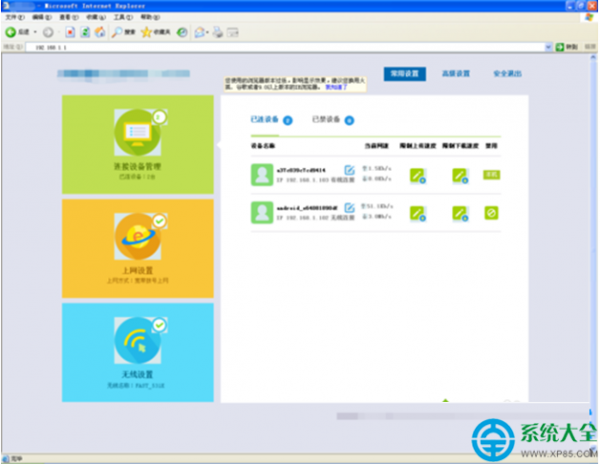Click the vertical scrollbar up arrow
600x464 pixels.
click(593, 58)
